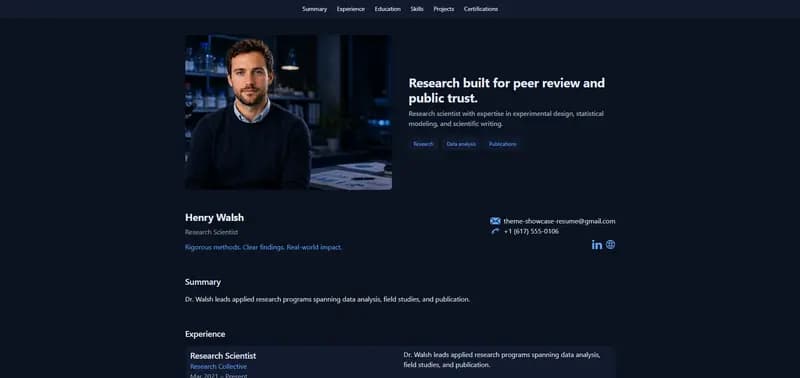
Task: Select the Publications tag chip
Action: tap(503, 144)
